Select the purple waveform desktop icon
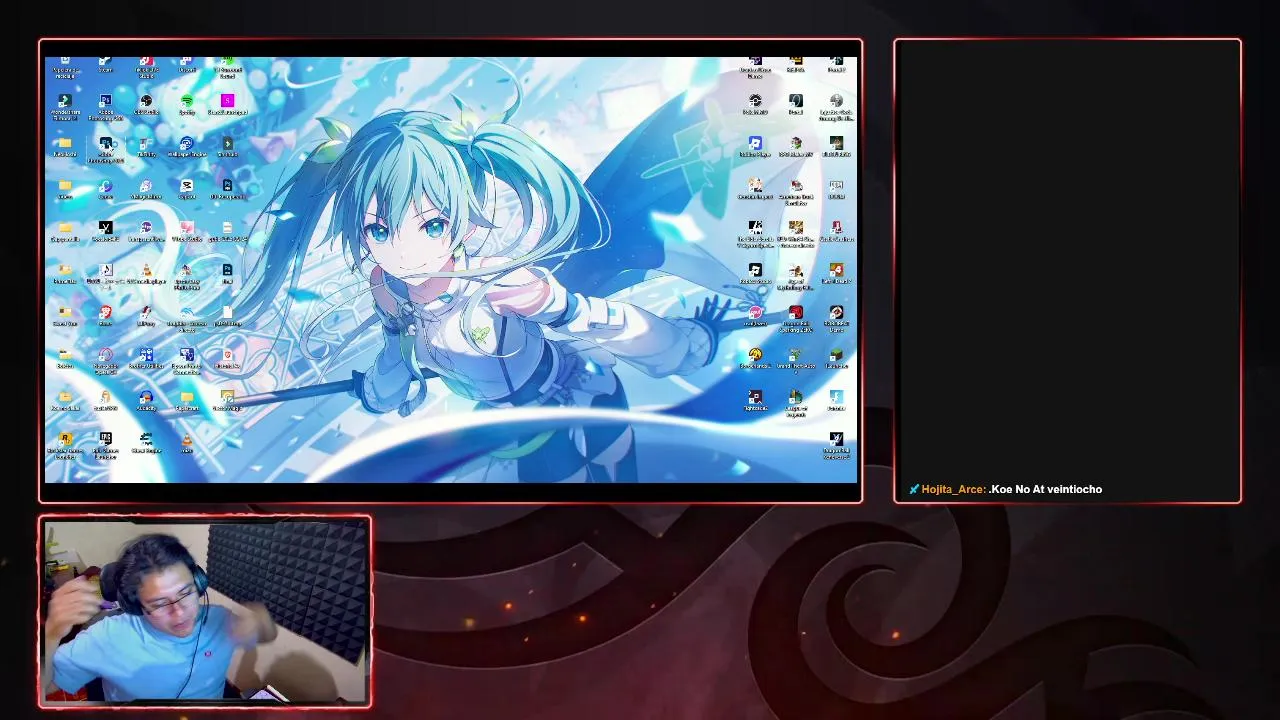Viewport: 1280px width, 720px height. pyautogui.click(x=146, y=227)
